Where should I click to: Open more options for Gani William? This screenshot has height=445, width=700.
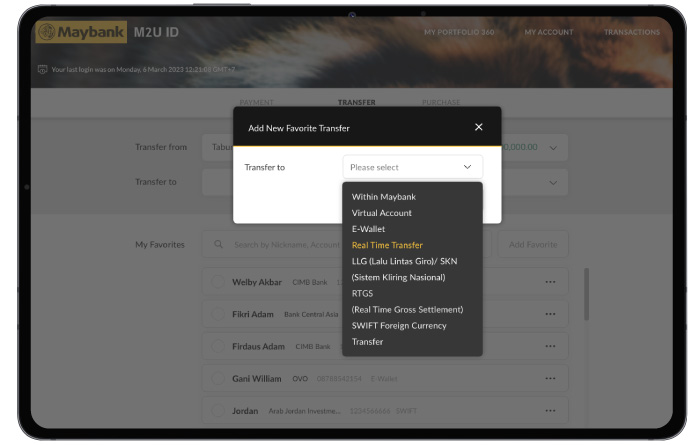coord(550,378)
